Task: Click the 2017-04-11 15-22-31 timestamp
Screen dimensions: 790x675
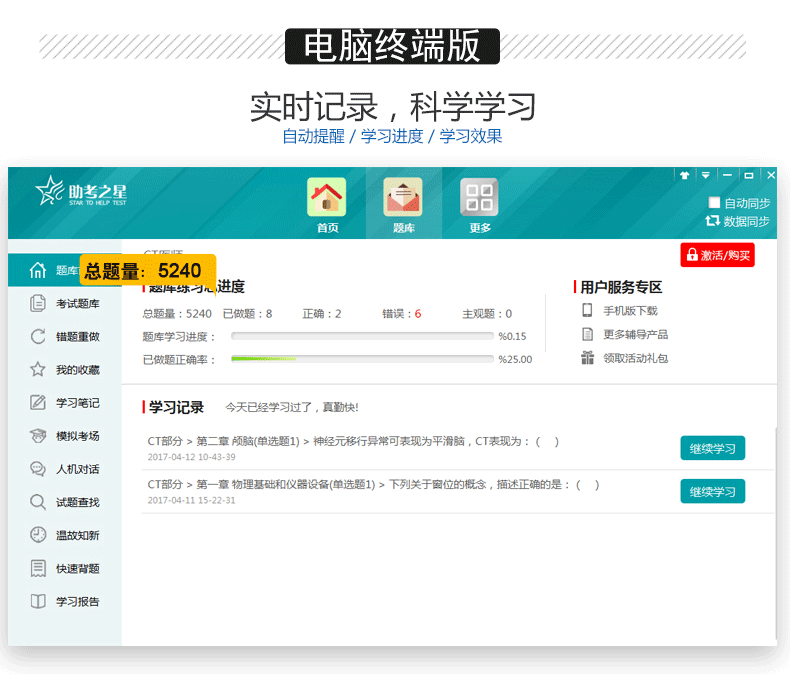Action: tap(191, 500)
